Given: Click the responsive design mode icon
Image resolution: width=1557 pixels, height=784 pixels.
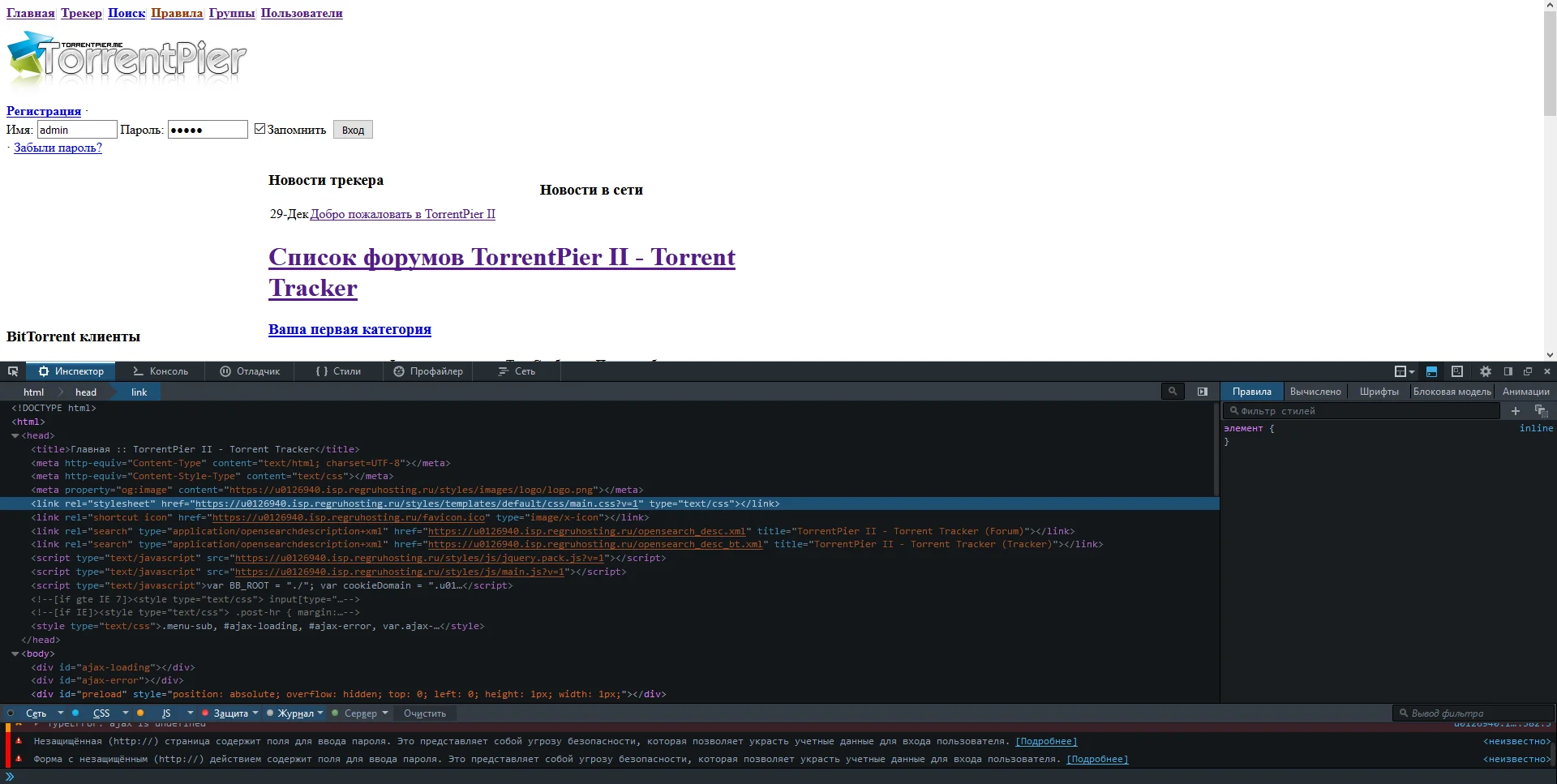Looking at the screenshot, I should click(1457, 371).
